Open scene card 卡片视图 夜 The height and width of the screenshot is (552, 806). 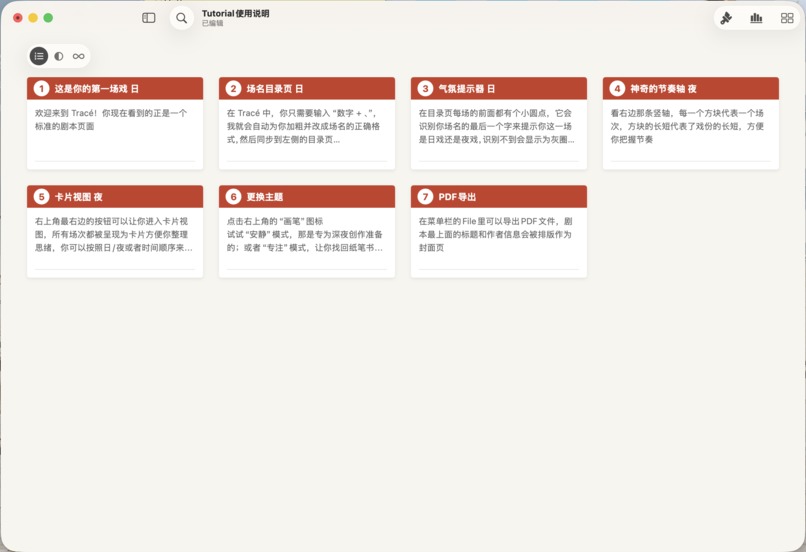coord(115,231)
